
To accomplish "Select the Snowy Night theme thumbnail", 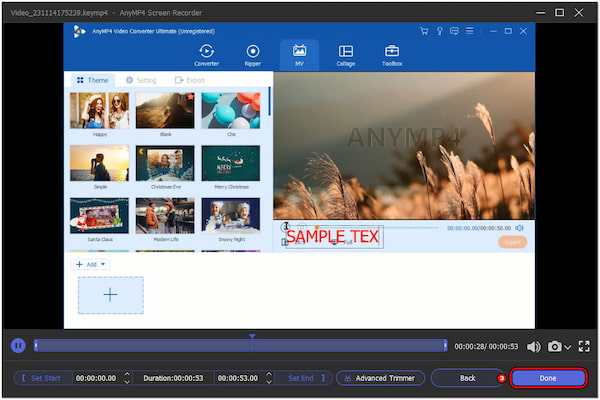I will 231,216.
